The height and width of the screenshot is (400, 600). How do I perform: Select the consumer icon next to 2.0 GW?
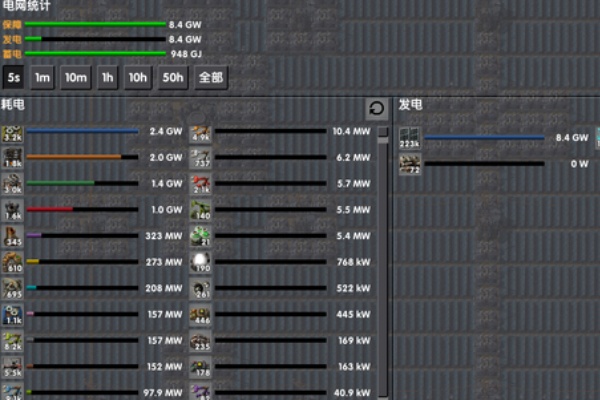click(x=13, y=158)
